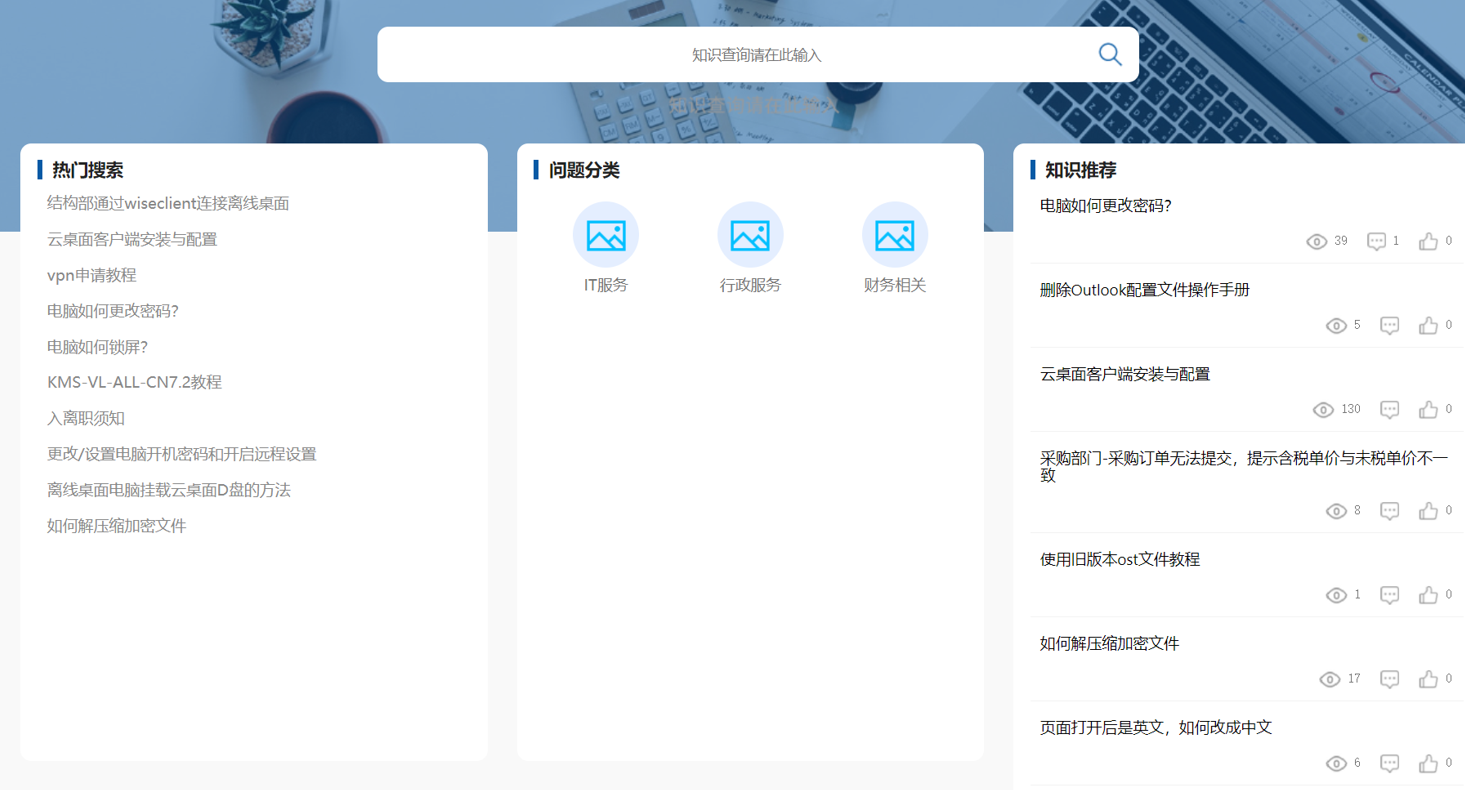The image size is (1465, 790).
Task: Like the 如何解压缩加密文件 recommended article
Action: (x=1428, y=679)
